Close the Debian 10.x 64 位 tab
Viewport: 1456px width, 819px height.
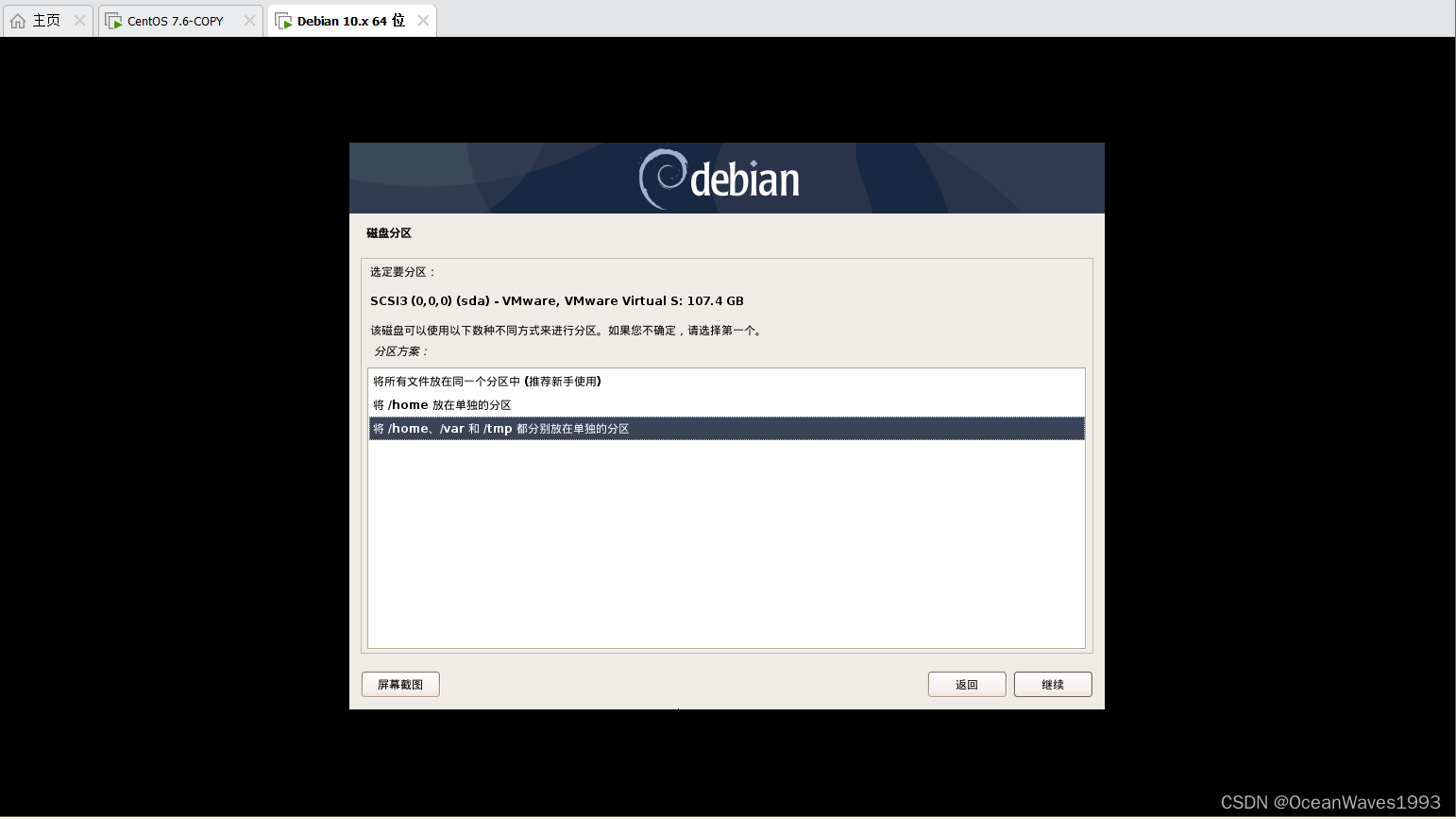pos(423,20)
